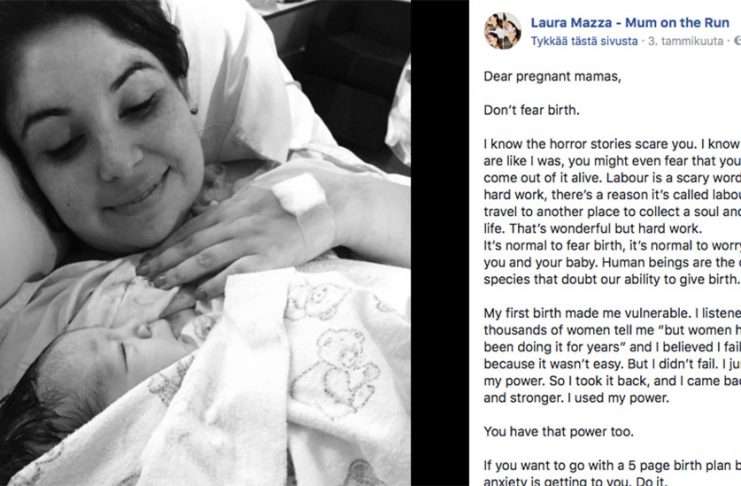Click the You have that power too line
Viewport: 741px width, 486px height.
click(x=559, y=432)
